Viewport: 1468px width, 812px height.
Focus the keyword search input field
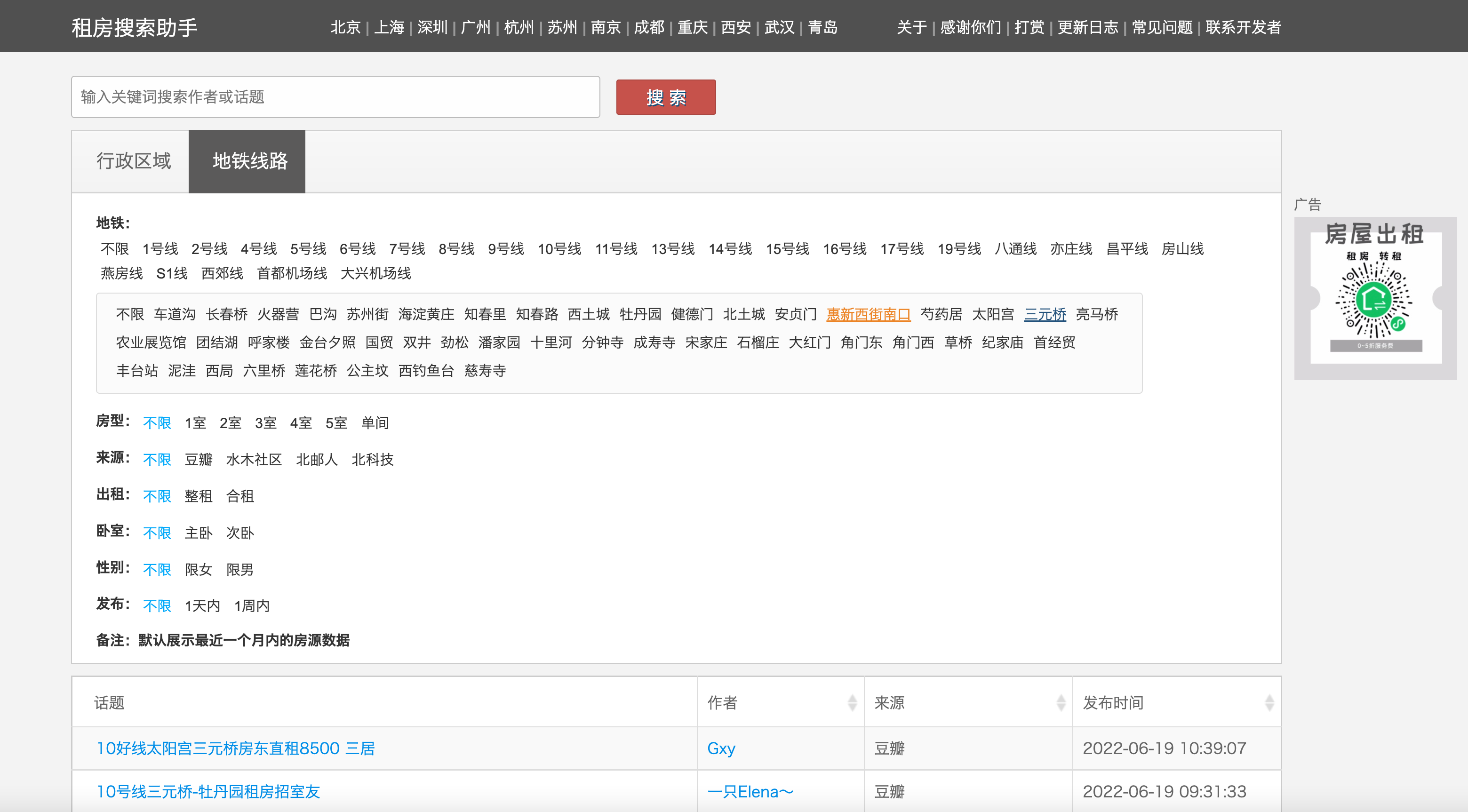[335, 97]
